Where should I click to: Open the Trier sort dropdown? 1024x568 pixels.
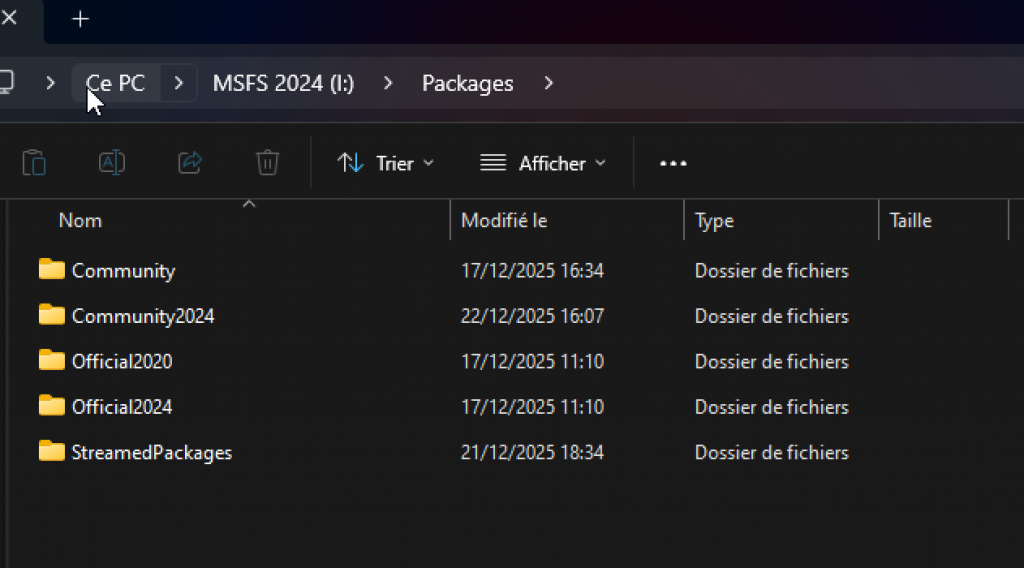tap(386, 163)
